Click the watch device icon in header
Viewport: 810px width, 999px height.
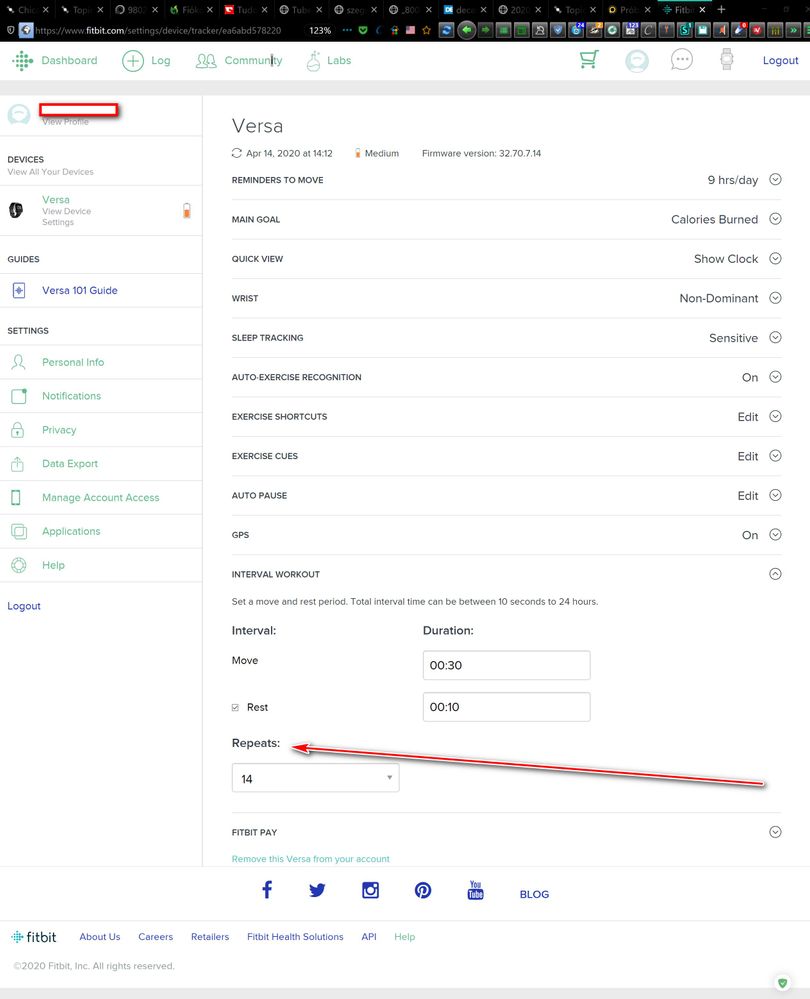tap(727, 60)
